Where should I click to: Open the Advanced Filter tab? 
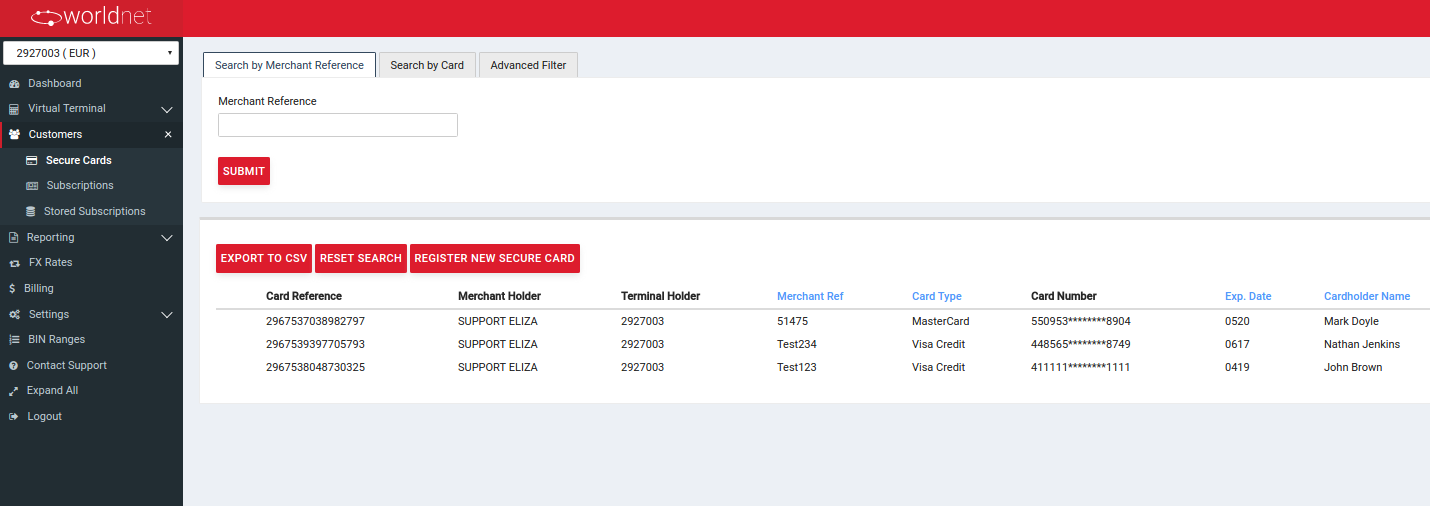coord(528,65)
